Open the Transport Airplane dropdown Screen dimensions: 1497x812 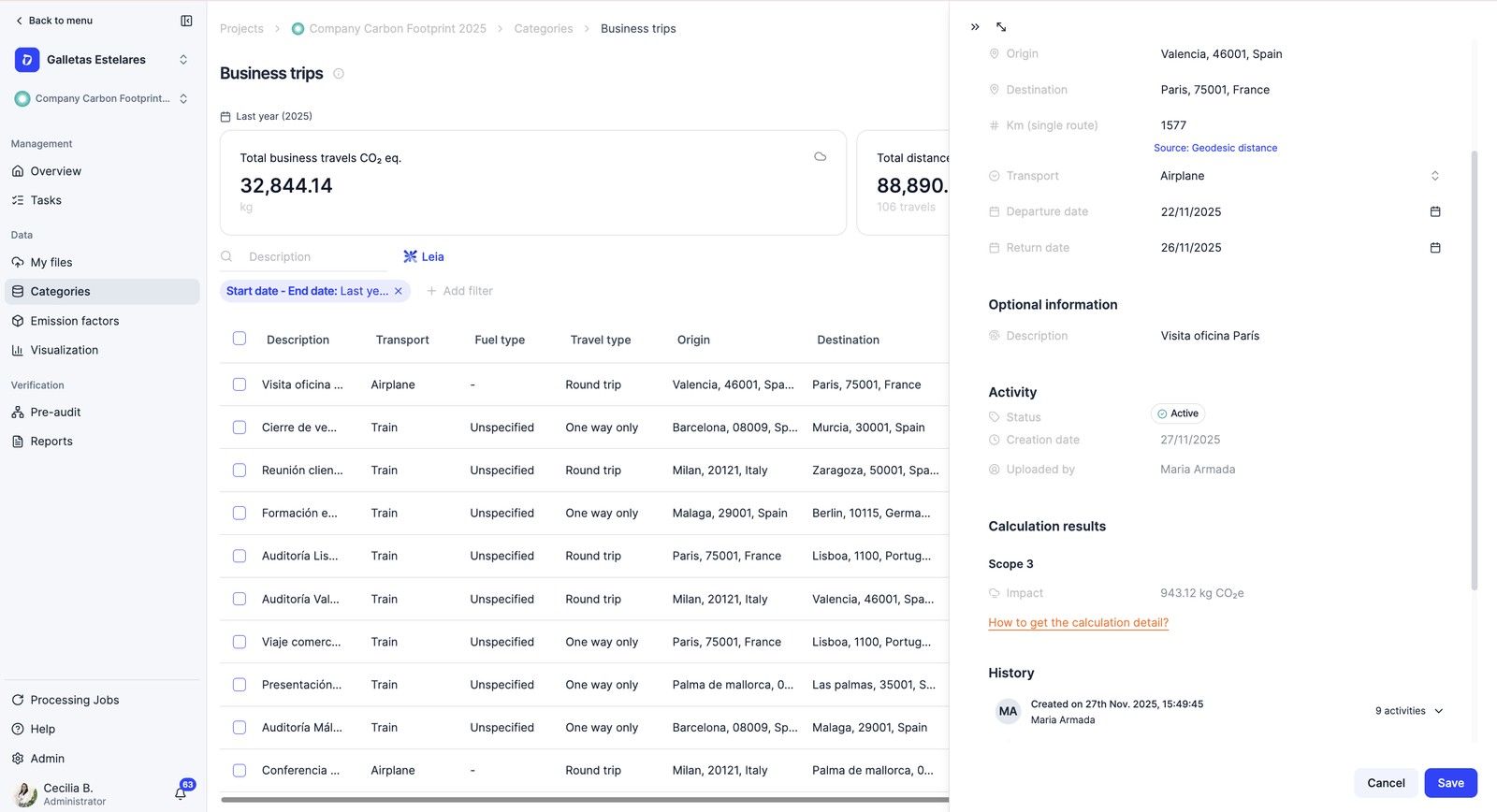pos(1300,176)
